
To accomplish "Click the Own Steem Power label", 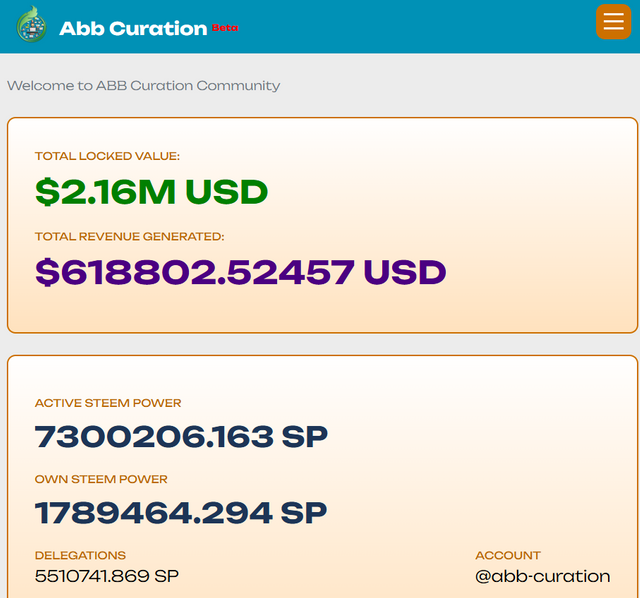I will (101, 479).
